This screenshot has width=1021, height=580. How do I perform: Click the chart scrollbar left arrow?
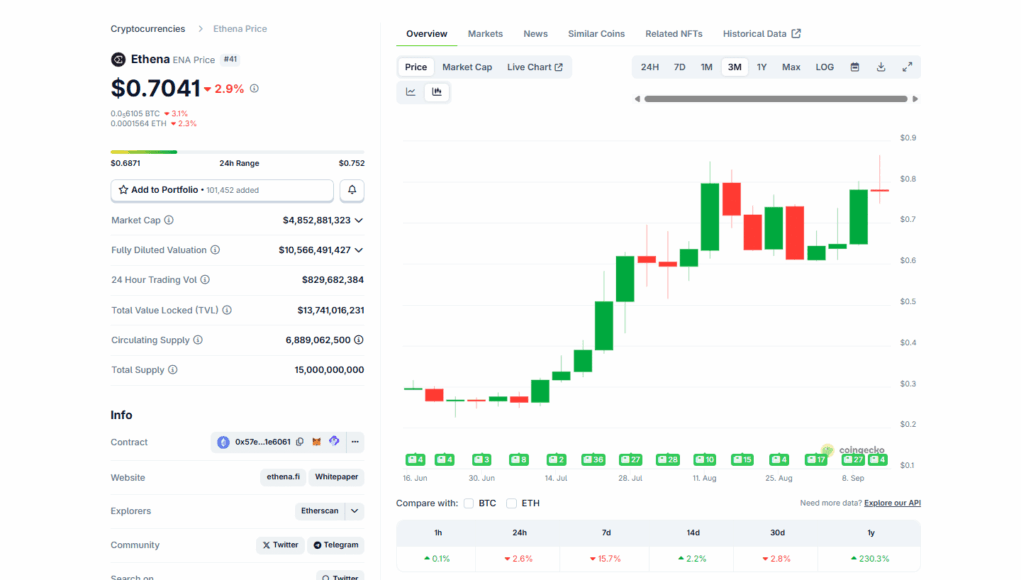637,99
